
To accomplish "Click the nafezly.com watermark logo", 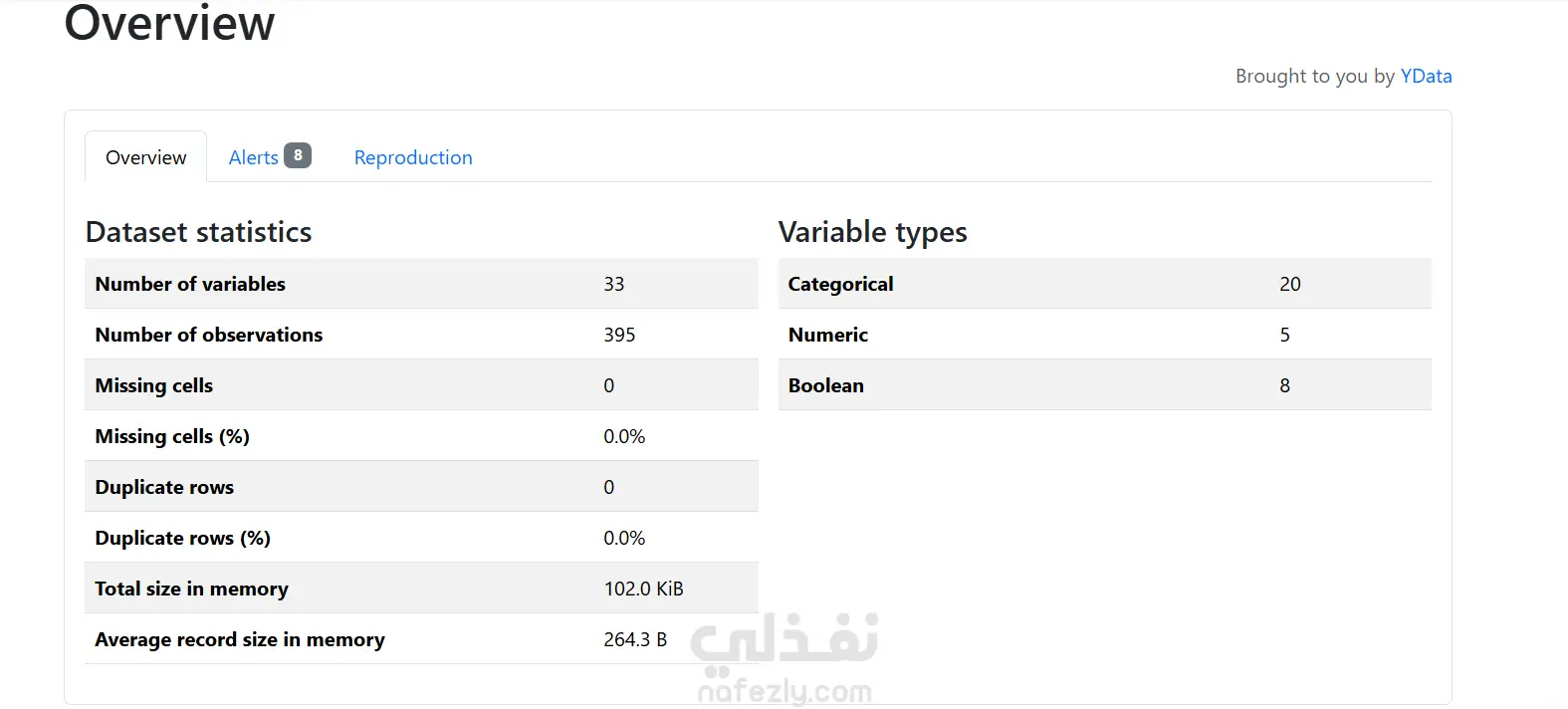I will 784,659.
